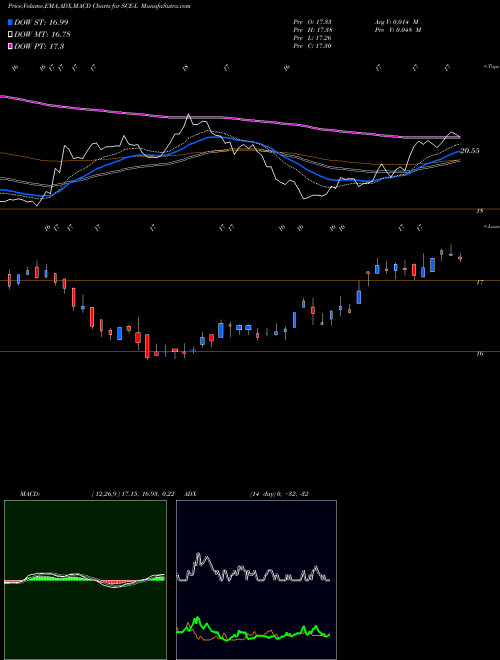Click the 'Pre H: 17.38' high value
The width and height of the screenshot is (500, 660).
312,30
